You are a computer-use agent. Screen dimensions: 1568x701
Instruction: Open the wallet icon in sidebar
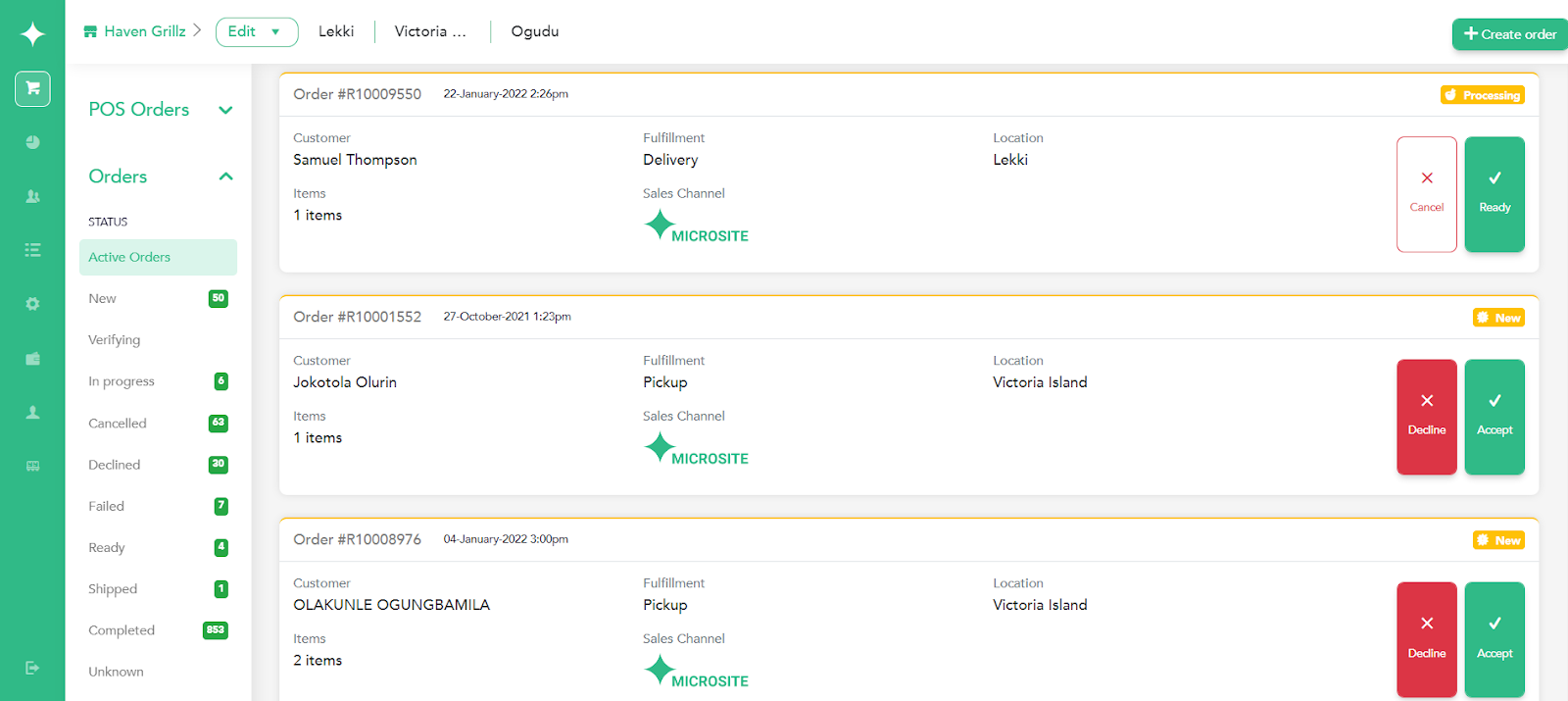(32, 359)
